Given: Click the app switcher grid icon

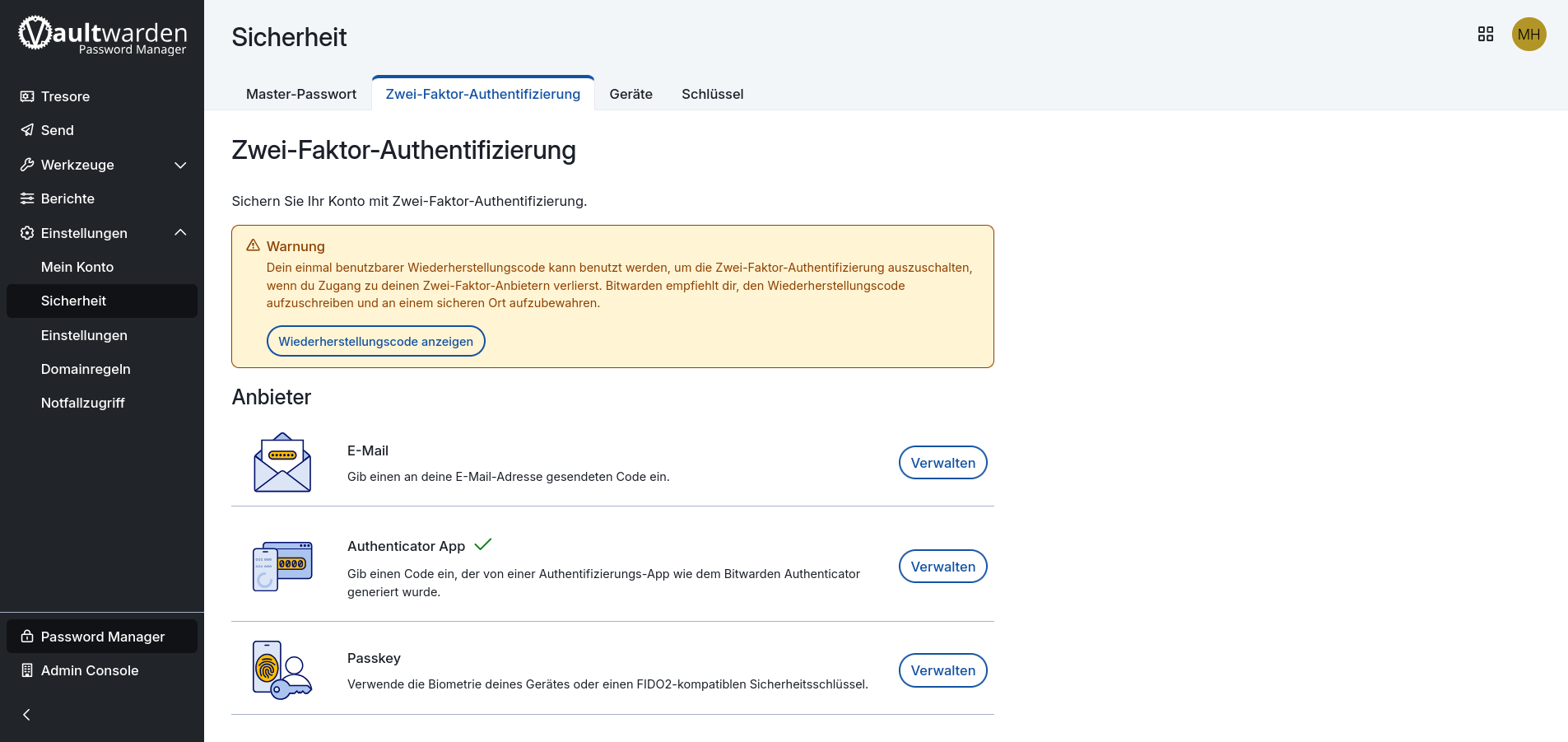Looking at the screenshot, I should click(1485, 34).
